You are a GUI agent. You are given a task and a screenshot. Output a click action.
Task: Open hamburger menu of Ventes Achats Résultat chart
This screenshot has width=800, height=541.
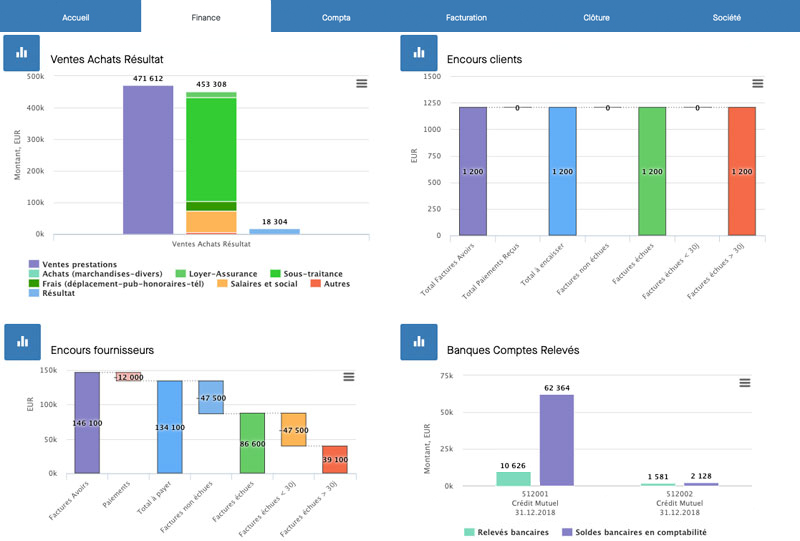[362, 83]
